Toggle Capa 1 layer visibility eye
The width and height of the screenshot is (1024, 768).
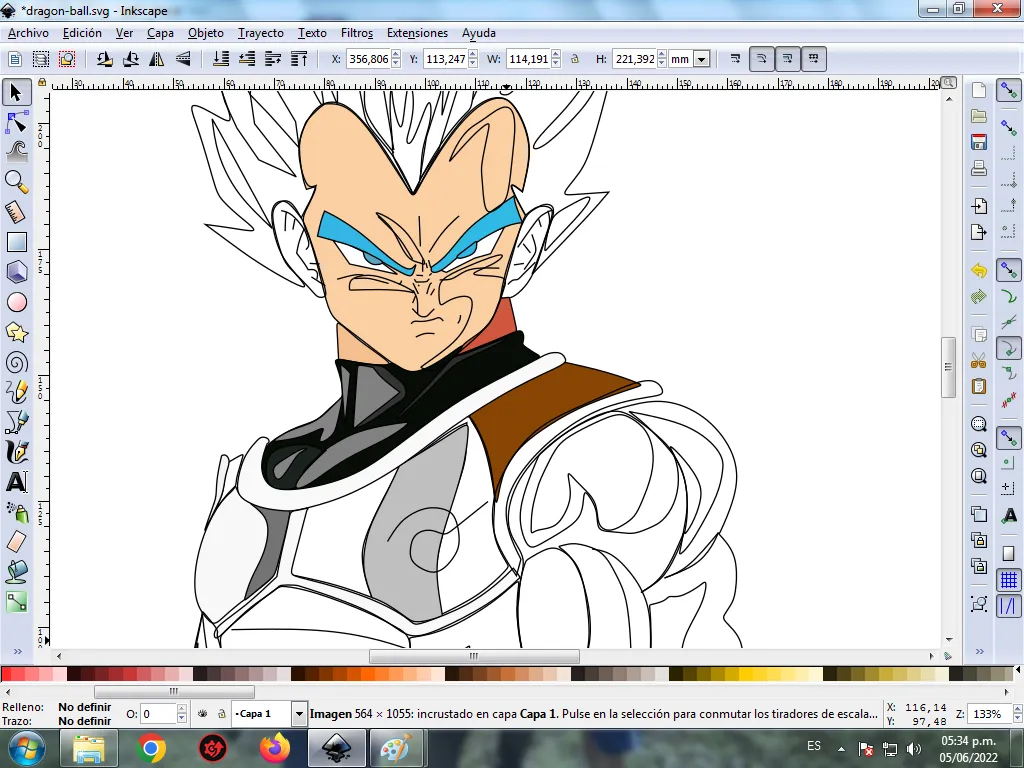click(202, 714)
